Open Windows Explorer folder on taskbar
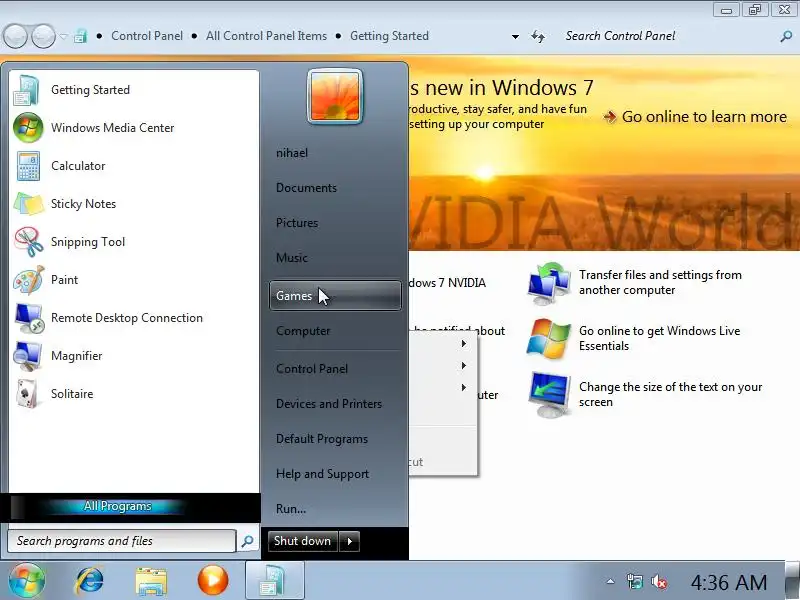This screenshot has width=800, height=600. pos(151,582)
